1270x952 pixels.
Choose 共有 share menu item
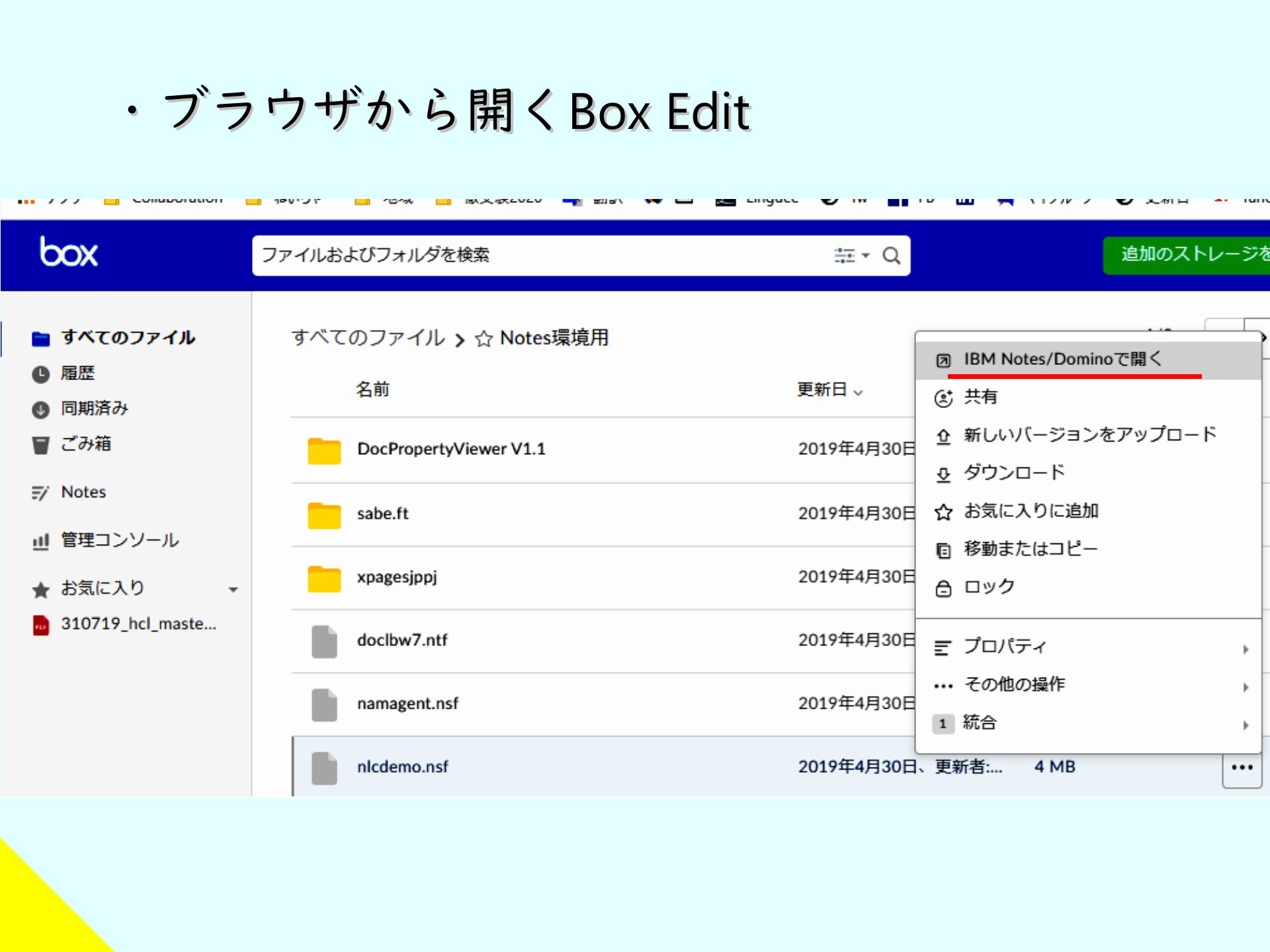click(x=1088, y=397)
